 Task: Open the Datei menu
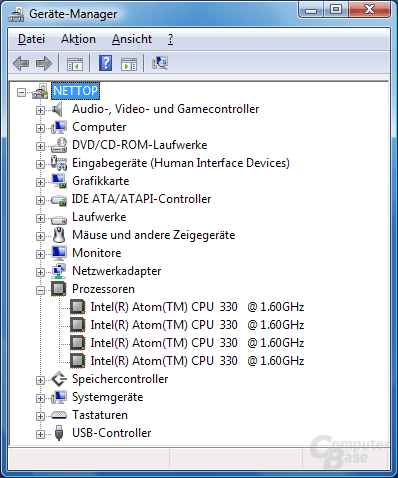coord(31,39)
